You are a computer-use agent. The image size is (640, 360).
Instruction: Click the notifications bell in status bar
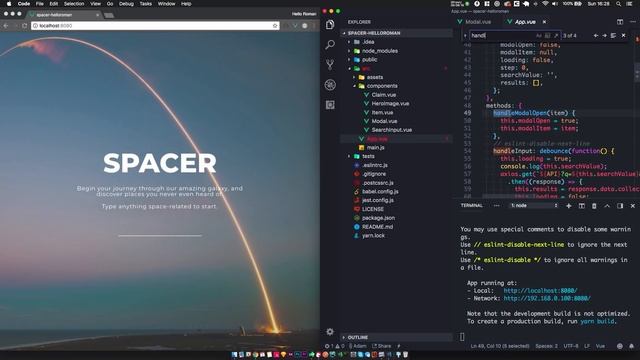(631, 346)
